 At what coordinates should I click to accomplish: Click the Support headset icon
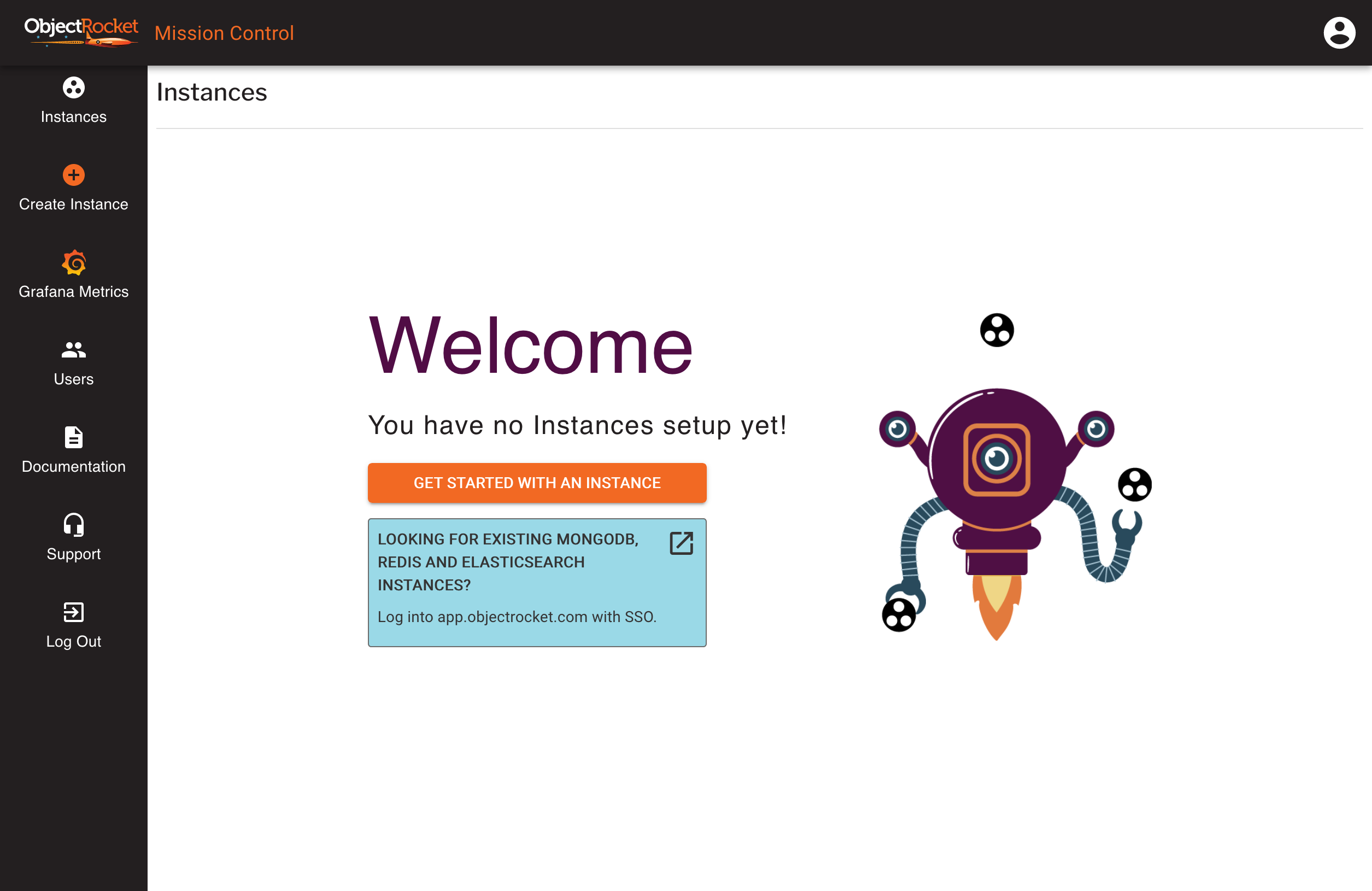point(74,525)
